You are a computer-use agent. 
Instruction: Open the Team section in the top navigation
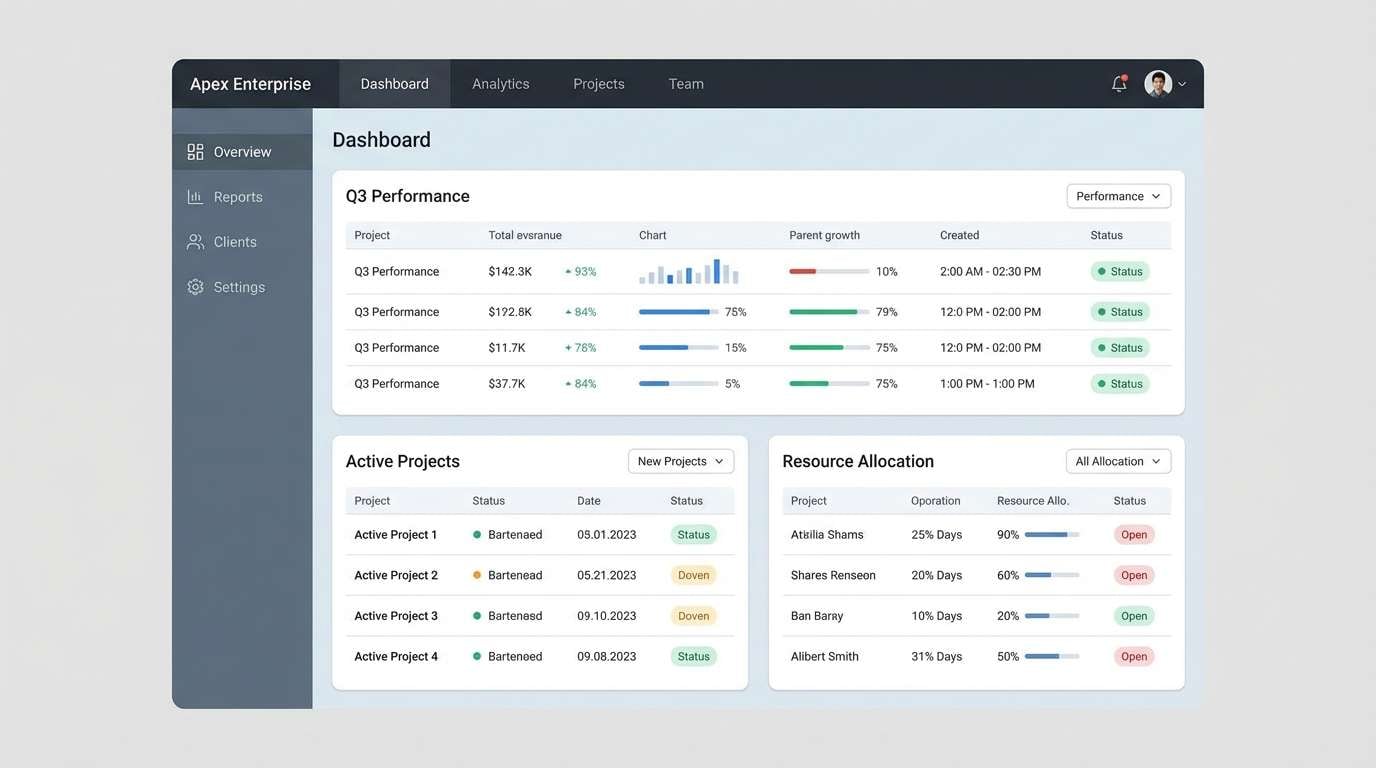point(685,81)
